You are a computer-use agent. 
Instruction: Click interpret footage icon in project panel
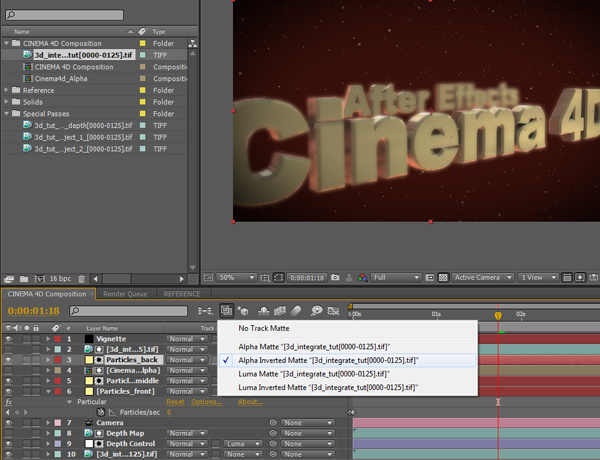[x=9, y=279]
